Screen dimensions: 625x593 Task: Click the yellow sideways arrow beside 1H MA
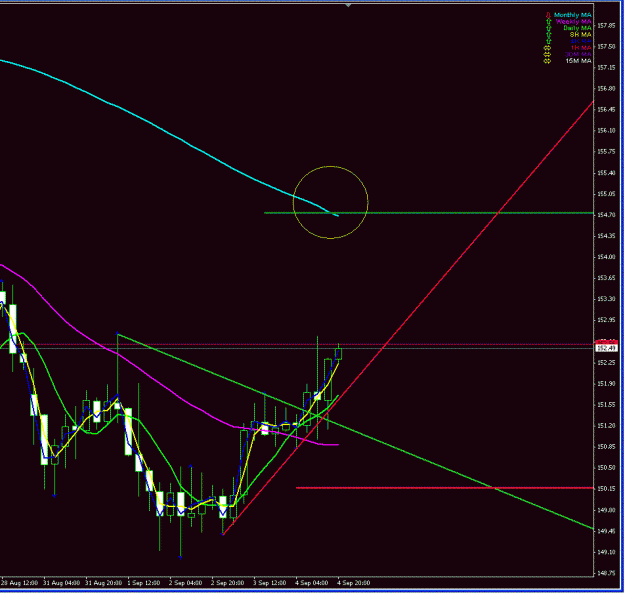548,48
